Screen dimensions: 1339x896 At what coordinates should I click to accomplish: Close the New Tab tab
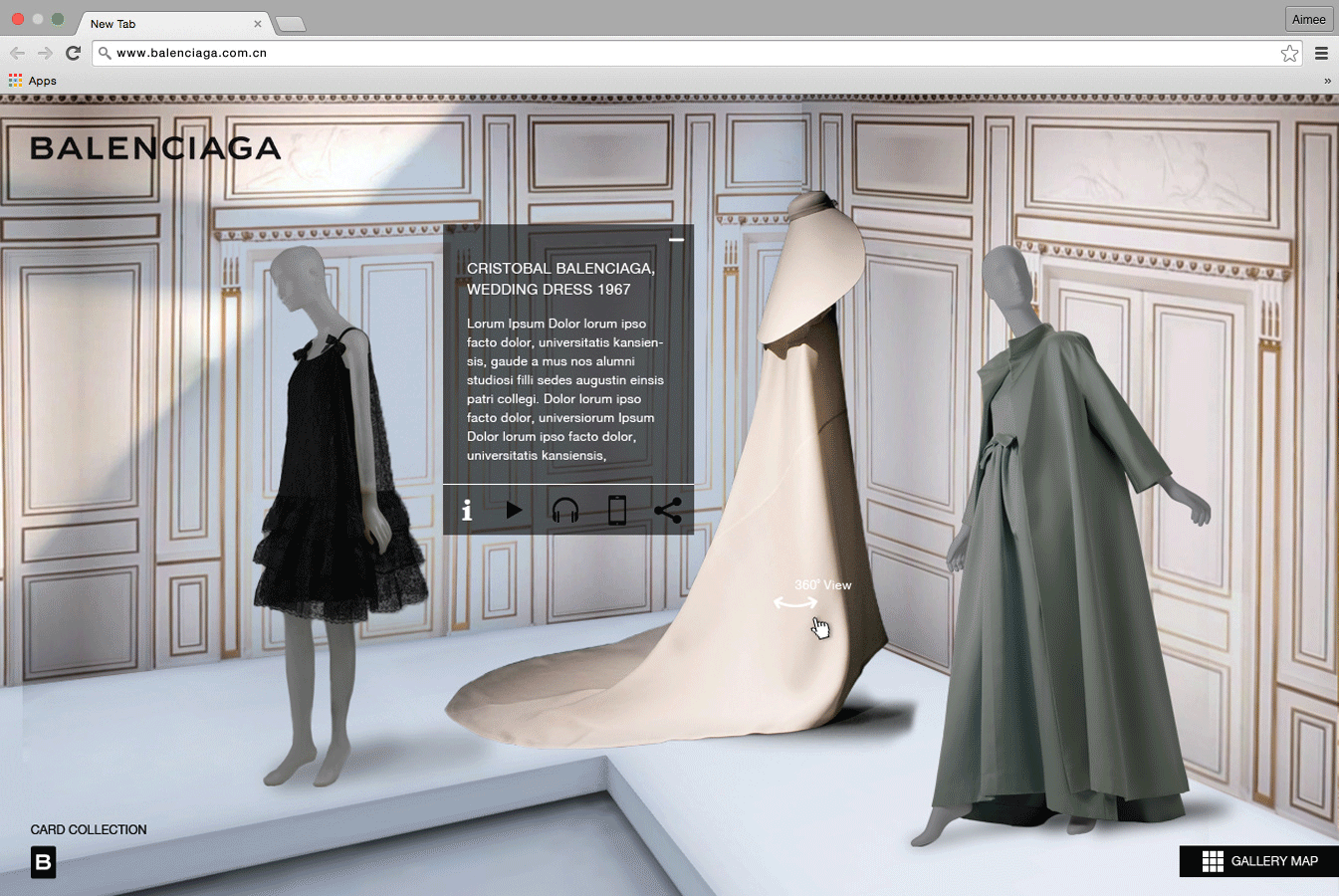pos(258,24)
